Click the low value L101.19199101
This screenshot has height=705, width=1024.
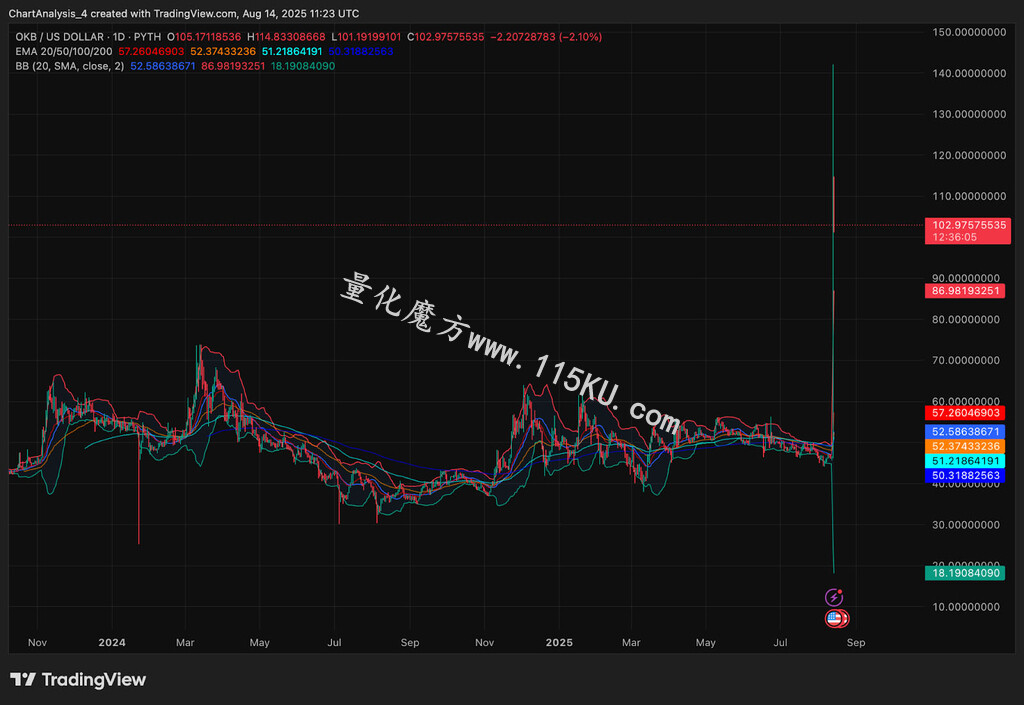pos(366,37)
